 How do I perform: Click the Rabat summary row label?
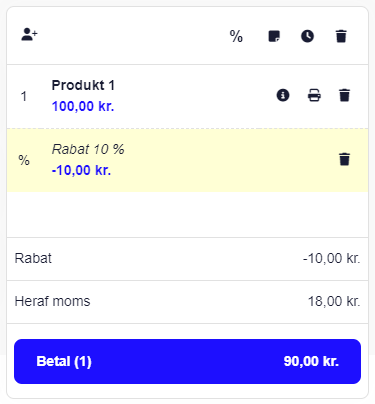tap(33, 258)
